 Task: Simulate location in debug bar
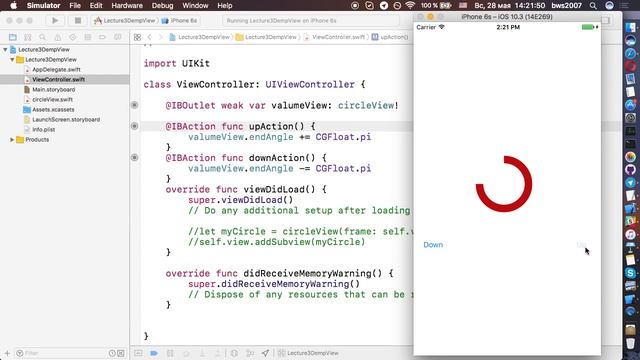(266, 353)
